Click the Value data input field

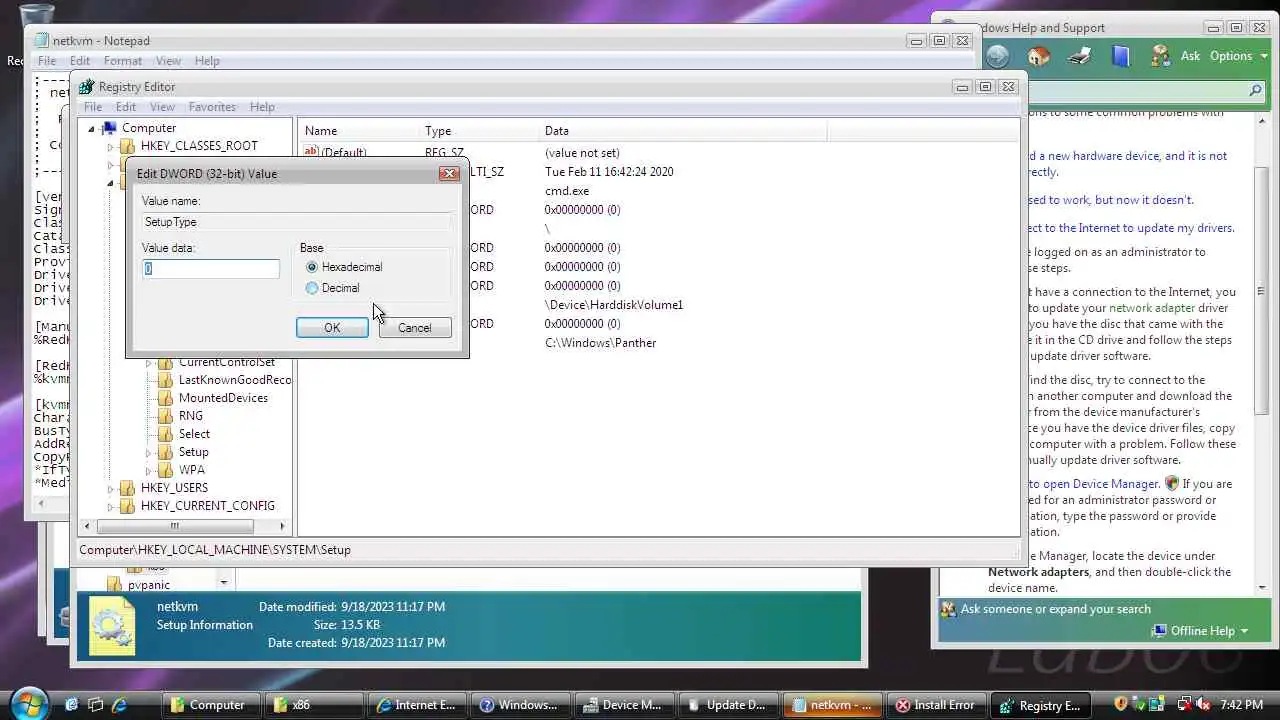click(211, 268)
